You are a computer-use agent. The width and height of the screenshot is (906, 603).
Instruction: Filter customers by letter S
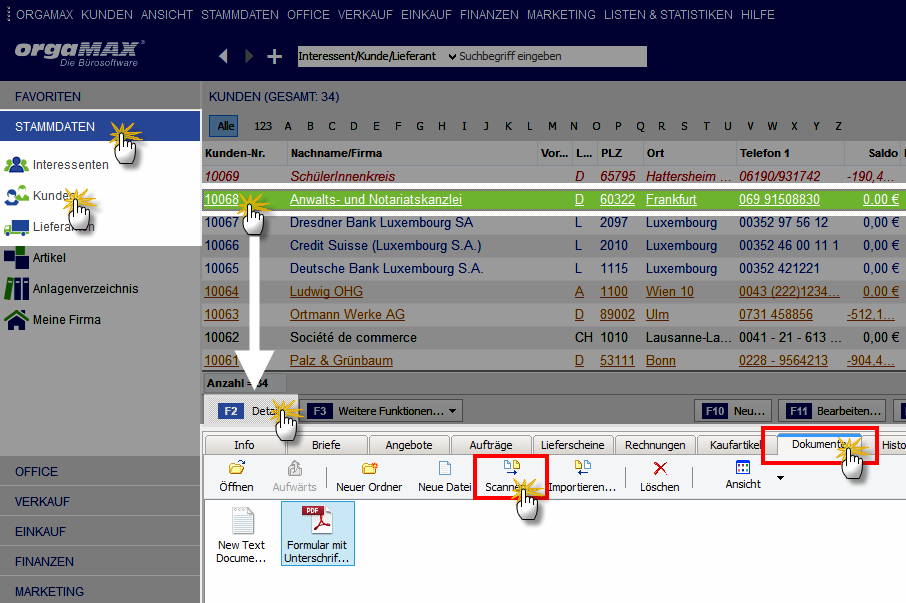(684, 126)
